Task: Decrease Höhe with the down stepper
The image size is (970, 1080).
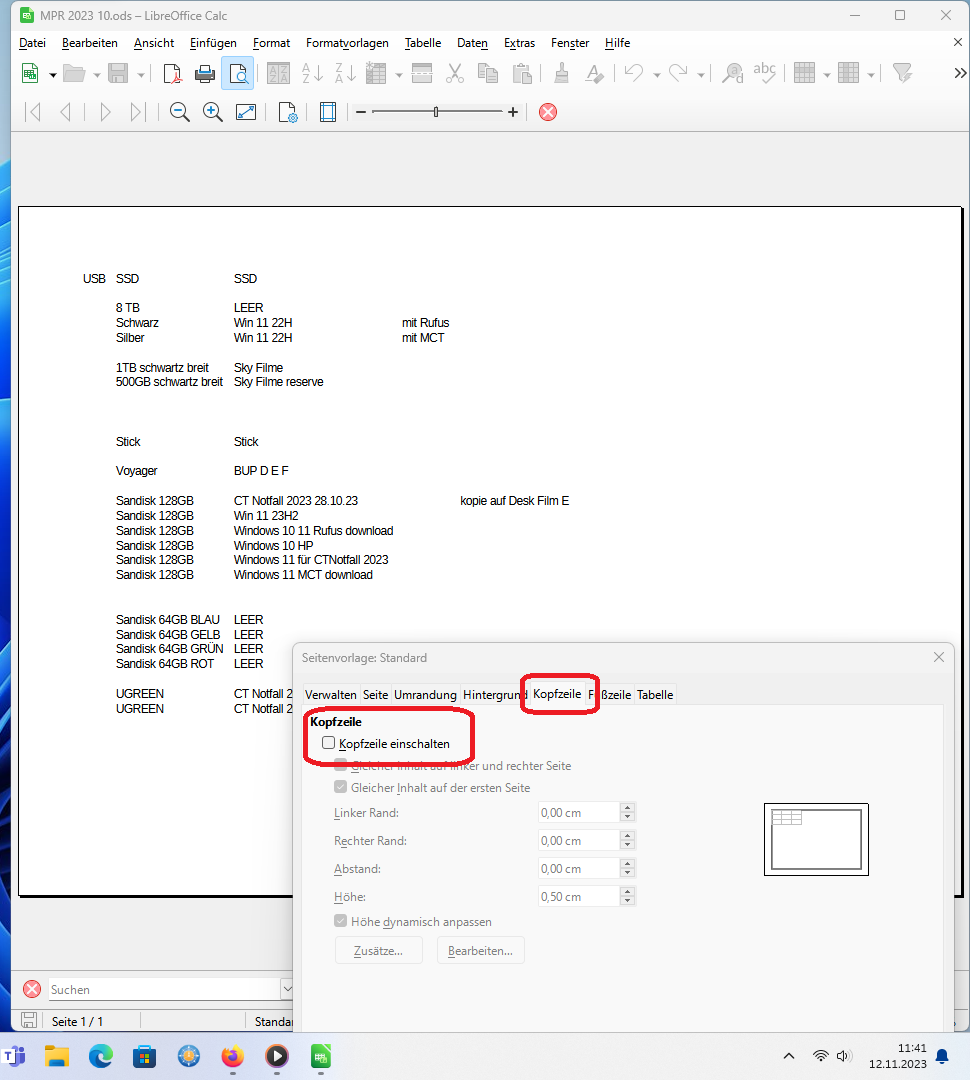Action: tap(627, 902)
